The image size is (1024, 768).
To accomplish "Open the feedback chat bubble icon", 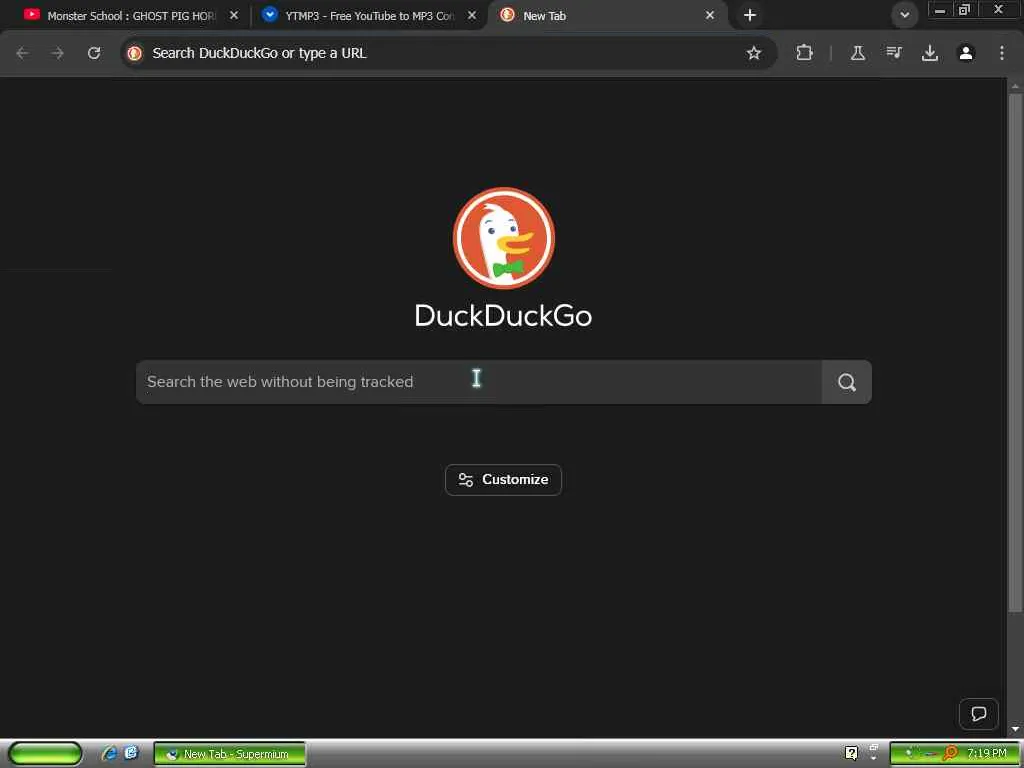I will (978, 714).
